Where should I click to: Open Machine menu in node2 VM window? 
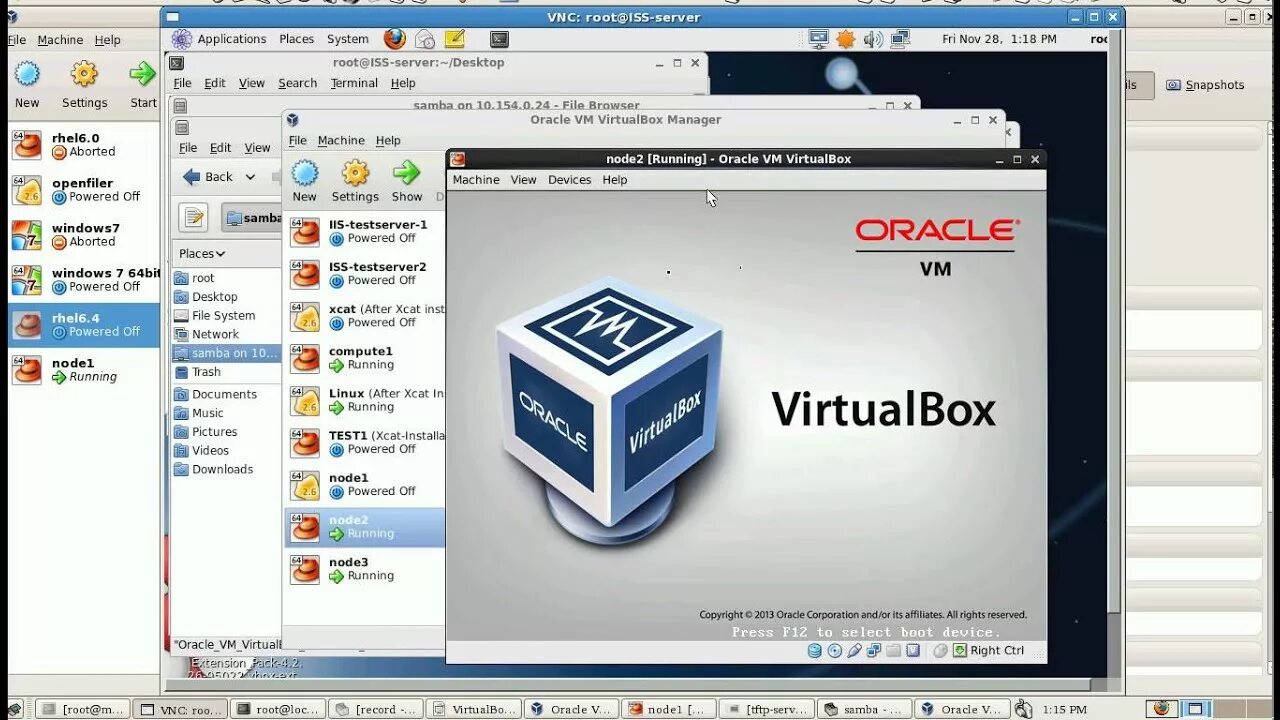coord(476,180)
